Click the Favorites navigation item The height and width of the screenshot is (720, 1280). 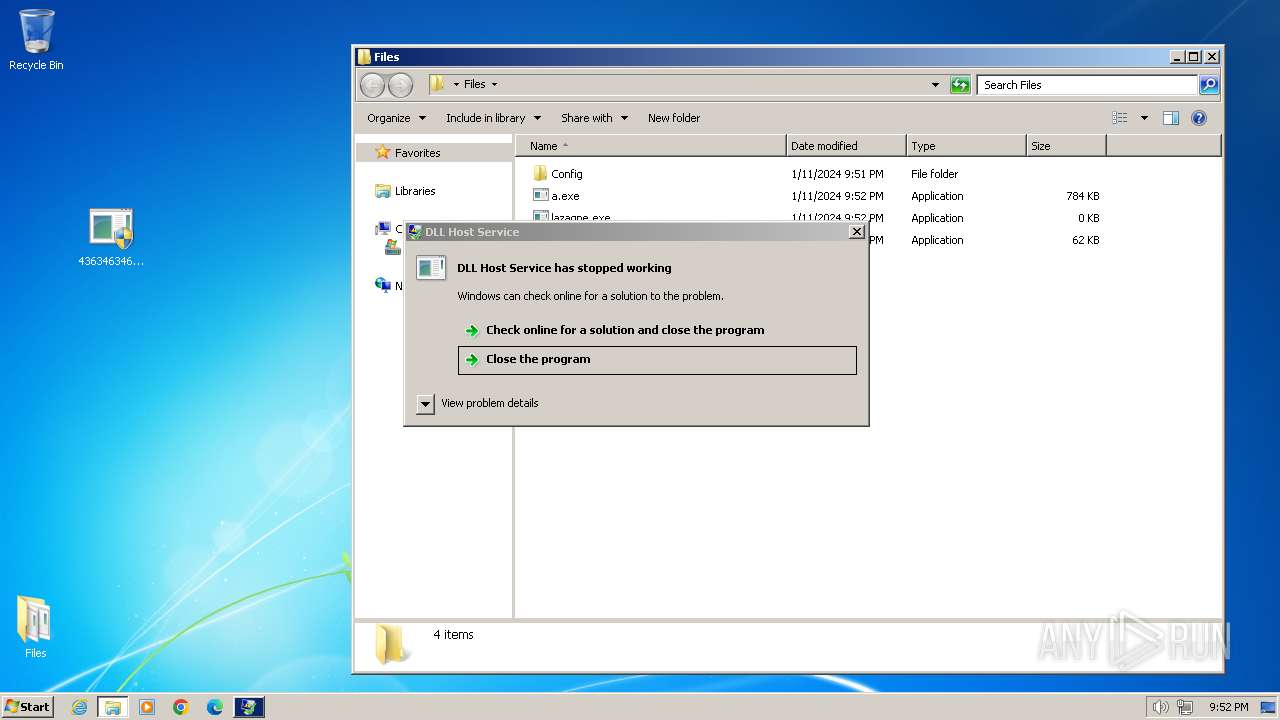[x=434, y=153]
